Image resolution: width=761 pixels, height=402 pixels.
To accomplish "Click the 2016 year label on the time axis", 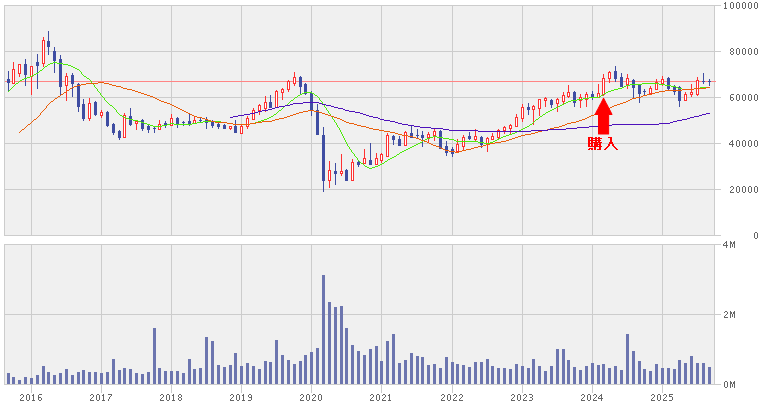I will [x=30, y=398].
